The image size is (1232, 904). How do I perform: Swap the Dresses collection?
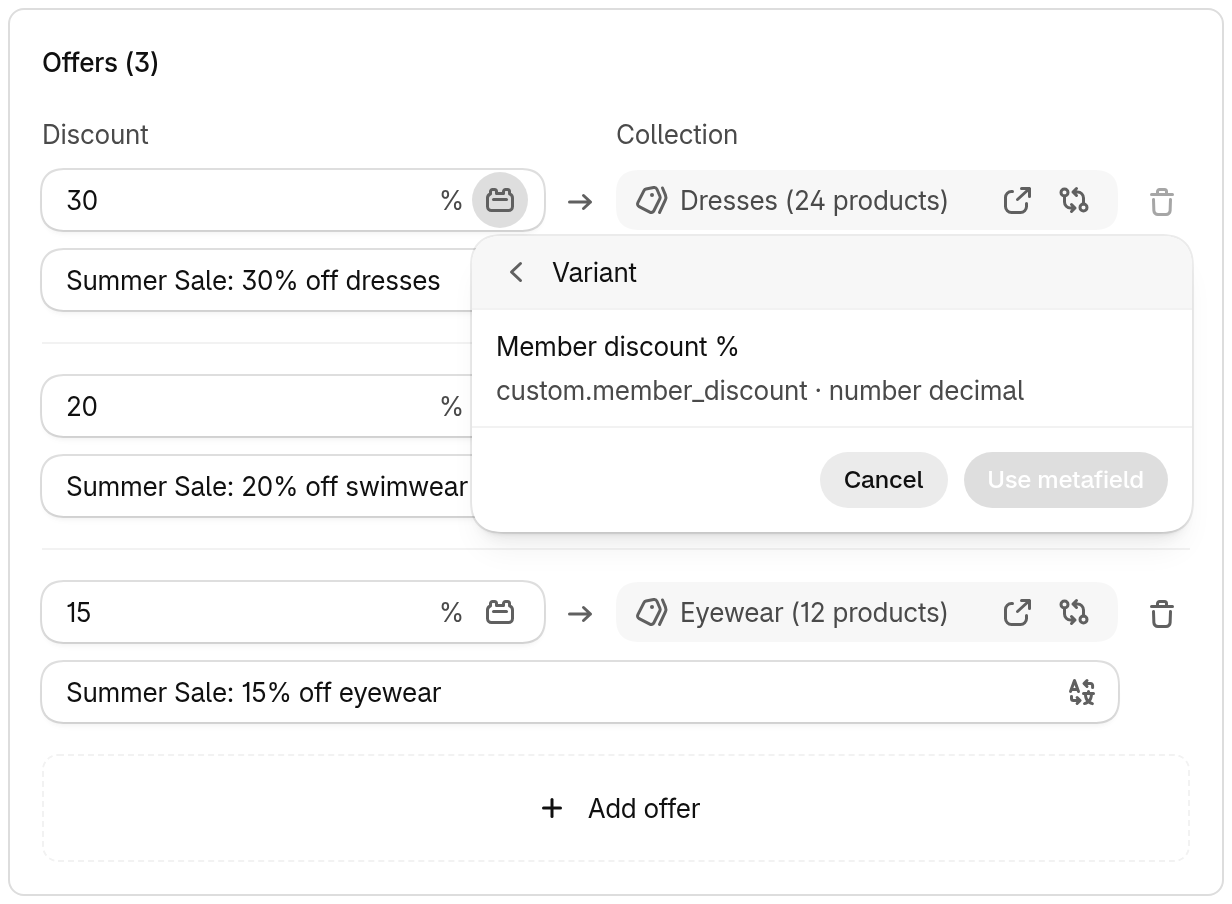point(1074,200)
